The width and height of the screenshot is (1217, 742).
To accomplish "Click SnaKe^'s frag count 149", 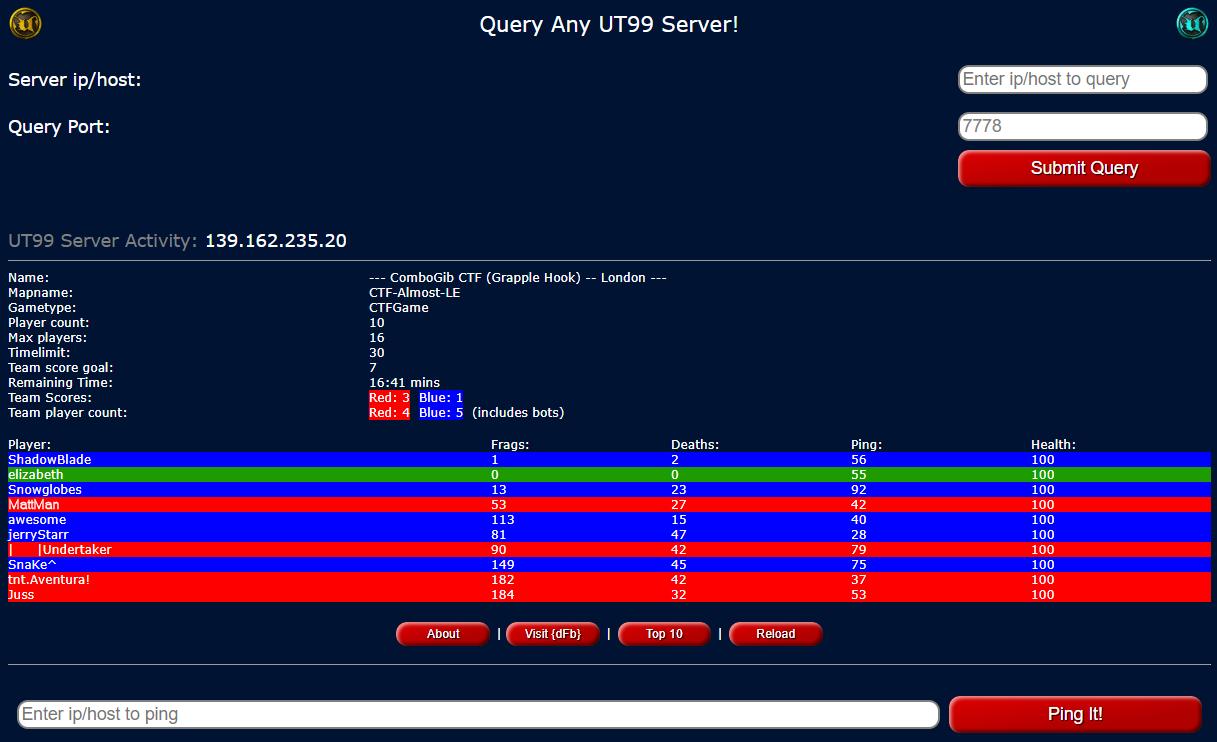I will 503,565.
